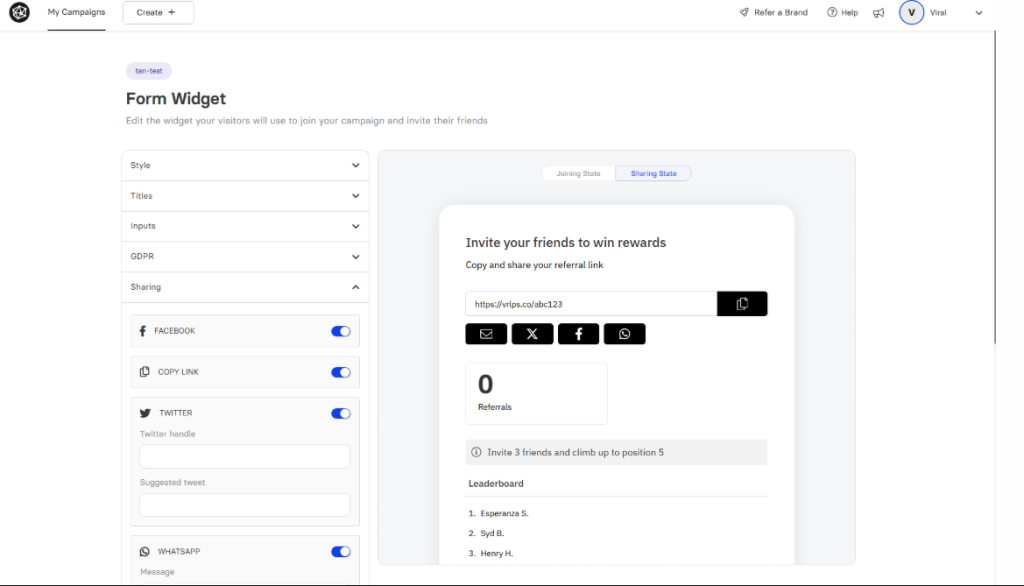Click the Leaderboard heading
Image resolution: width=1024 pixels, height=586 pixels.
pos(496,483)
